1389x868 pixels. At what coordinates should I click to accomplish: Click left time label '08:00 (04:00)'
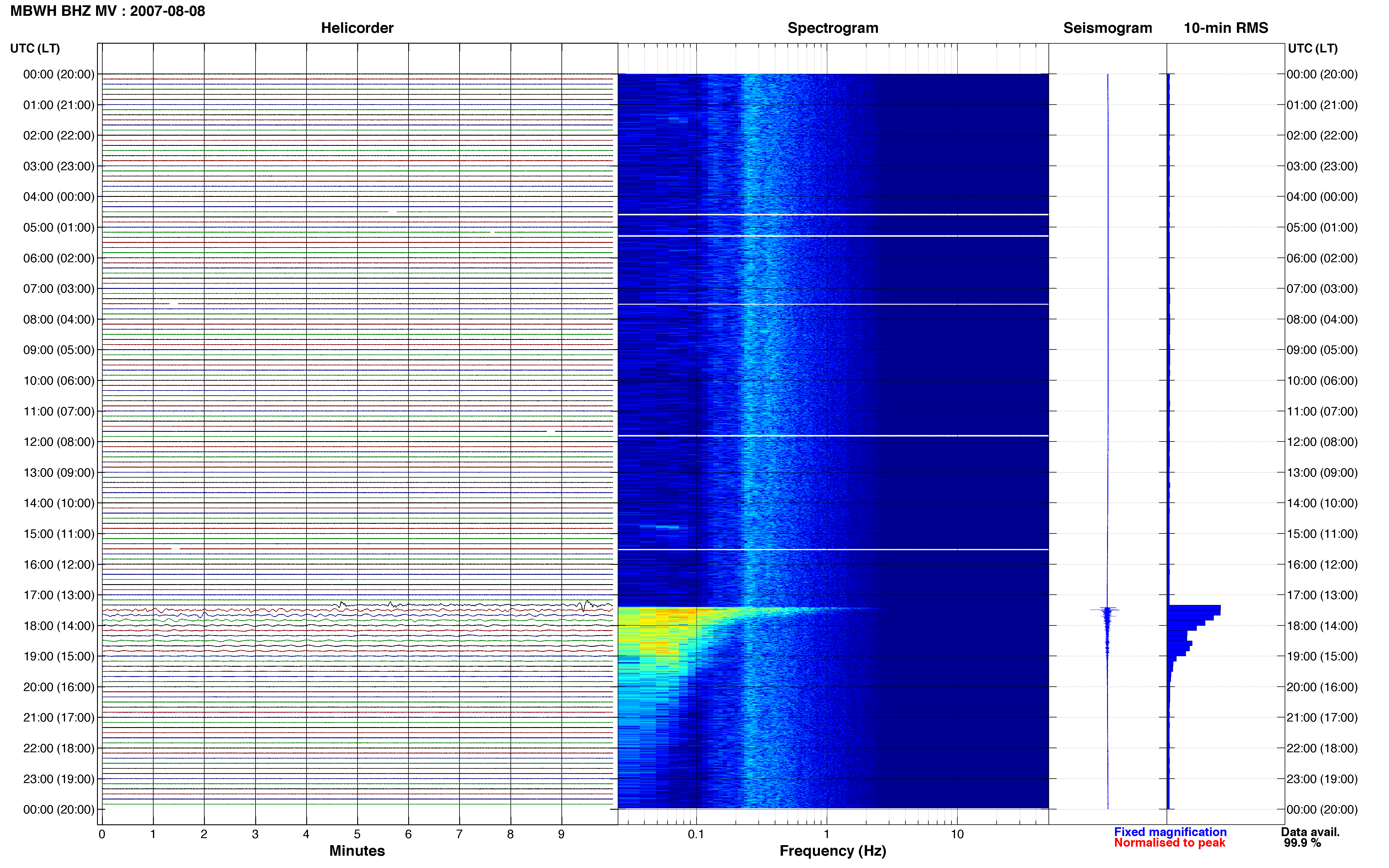point(59,319)
